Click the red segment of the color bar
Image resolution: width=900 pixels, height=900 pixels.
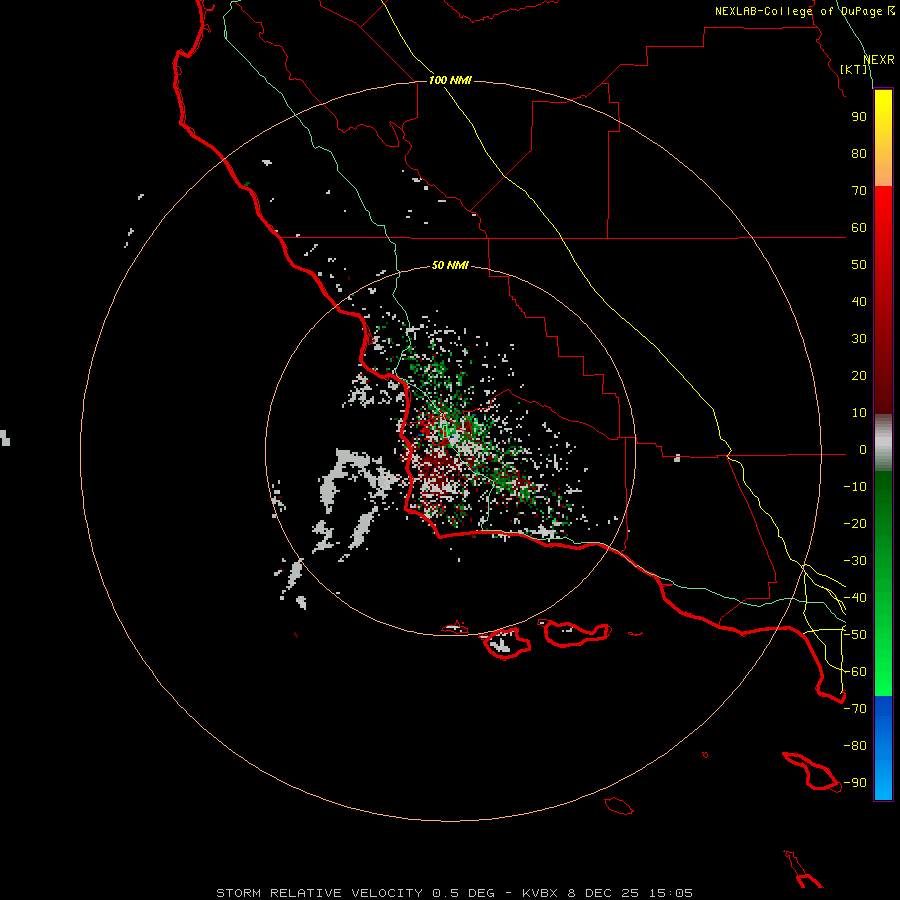point(883,300)
